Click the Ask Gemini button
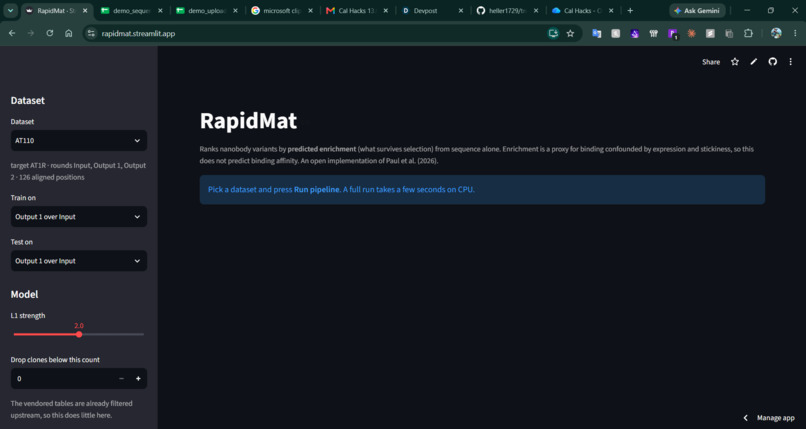The width and height of the screenshot is (806, 429). (697, 10)
